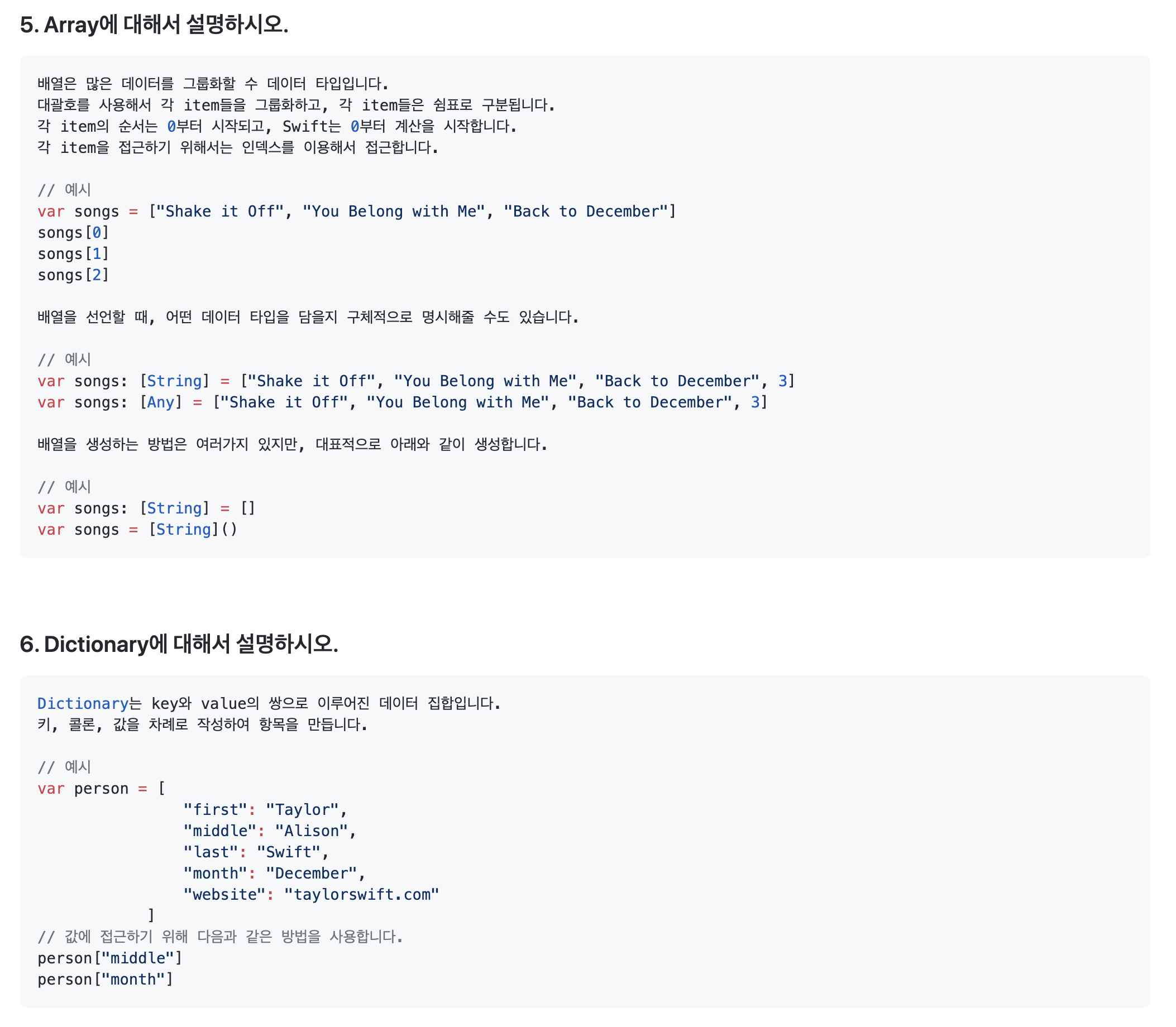Screen dimensions: 1176x1027
Task: Click the songs[0] line
Action: coord(73,233)
